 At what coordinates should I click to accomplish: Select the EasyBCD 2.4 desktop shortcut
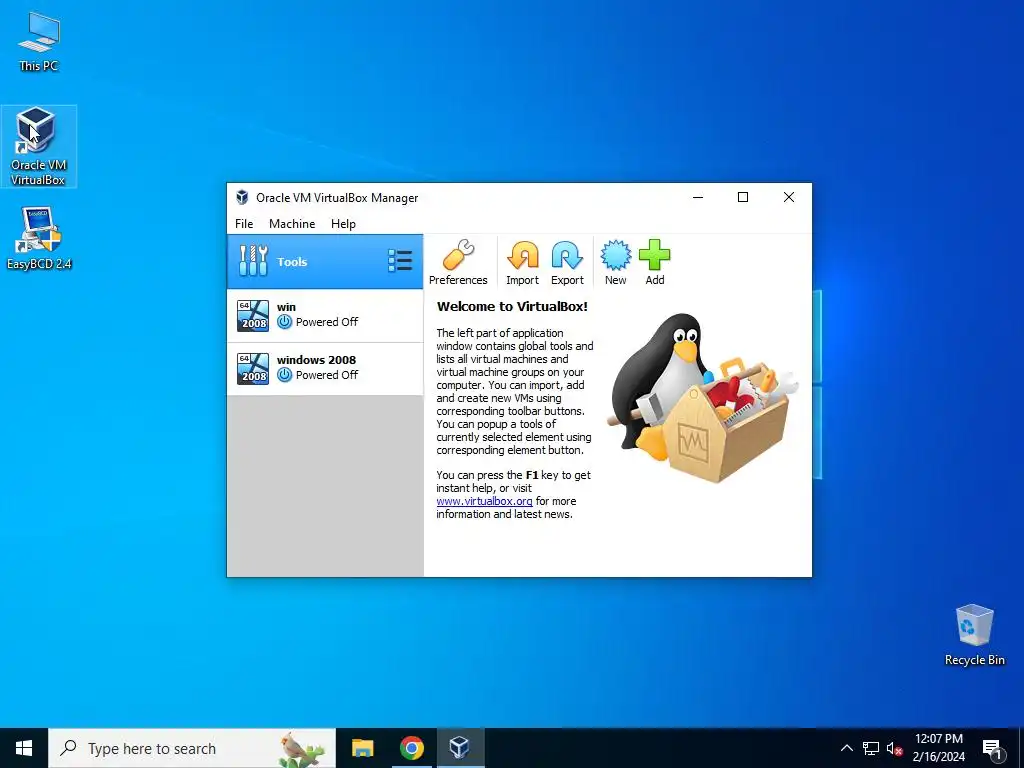click(39, 238)
